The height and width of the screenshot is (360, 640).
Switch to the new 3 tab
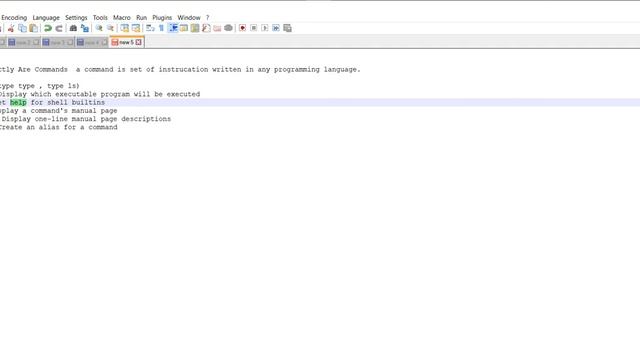click(58, 42)
